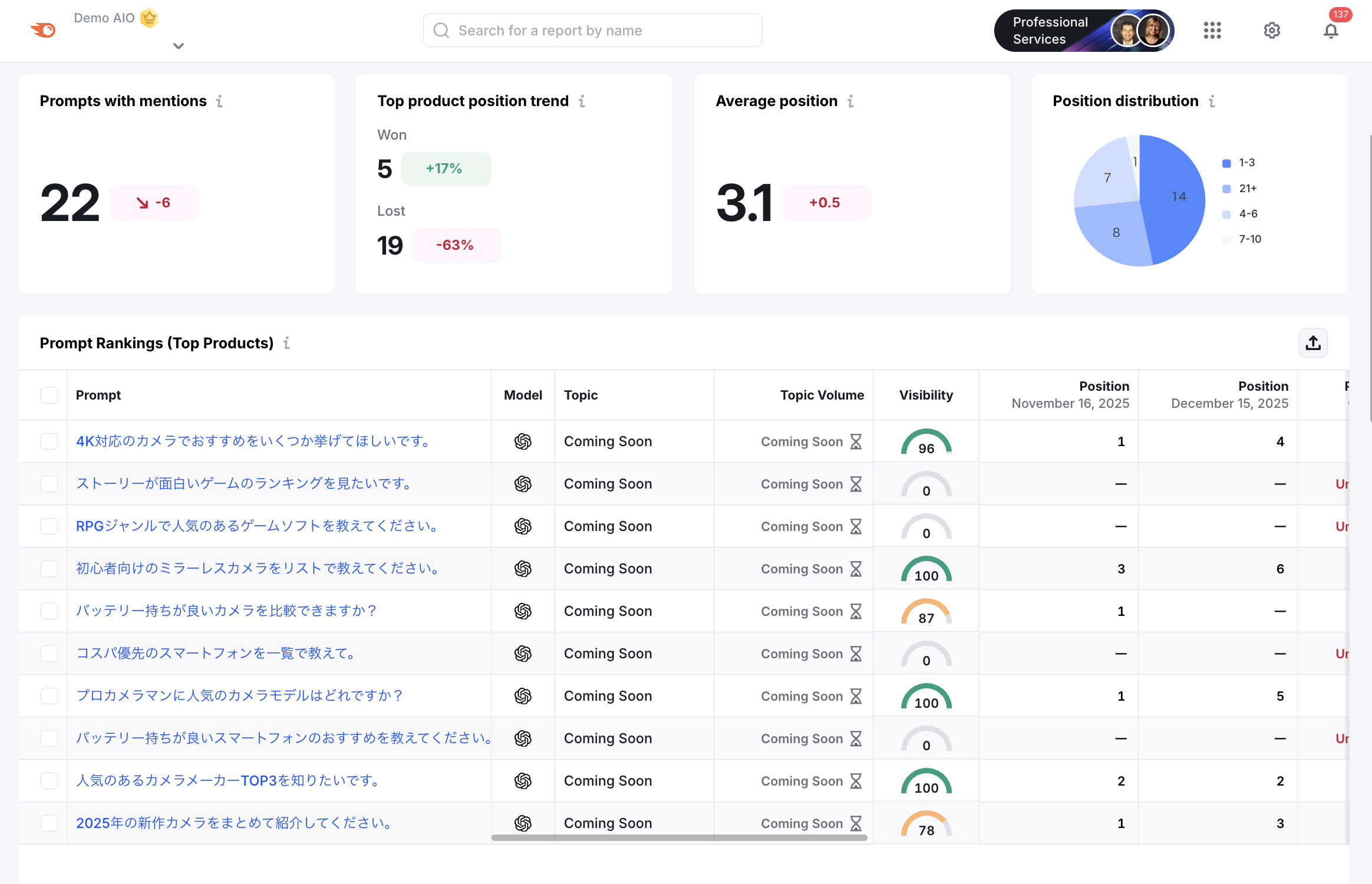Click the 1-3 legend color swatch
Viewport: 1372px width, 884px height.
[1226, 163]
